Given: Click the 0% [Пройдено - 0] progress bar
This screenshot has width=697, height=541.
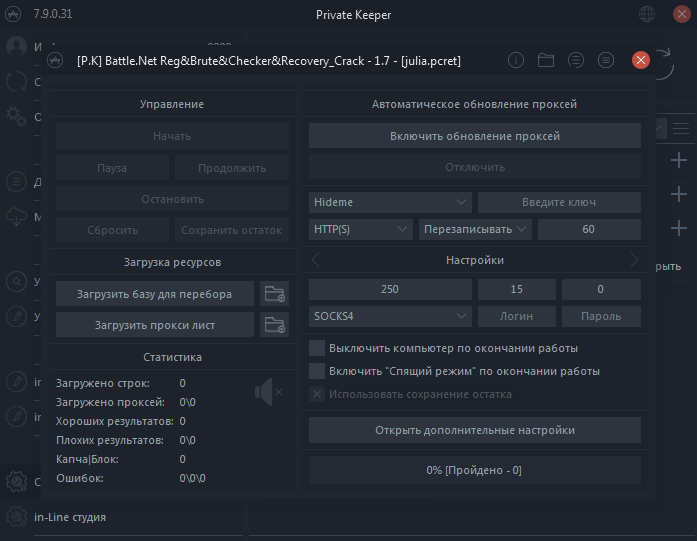Looking at the screenshot, I should point(474,470).
